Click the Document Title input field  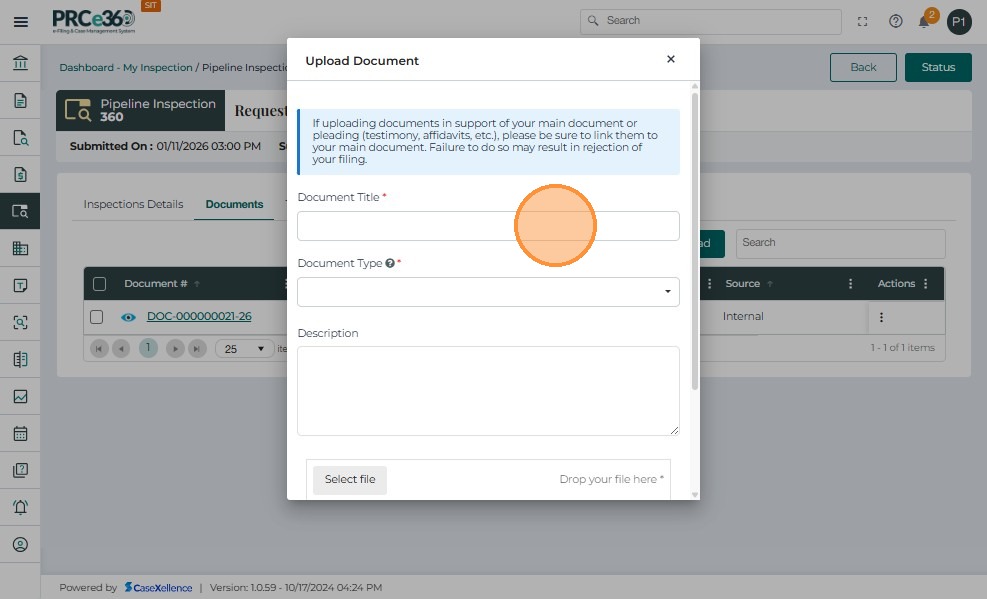(488, 226)
